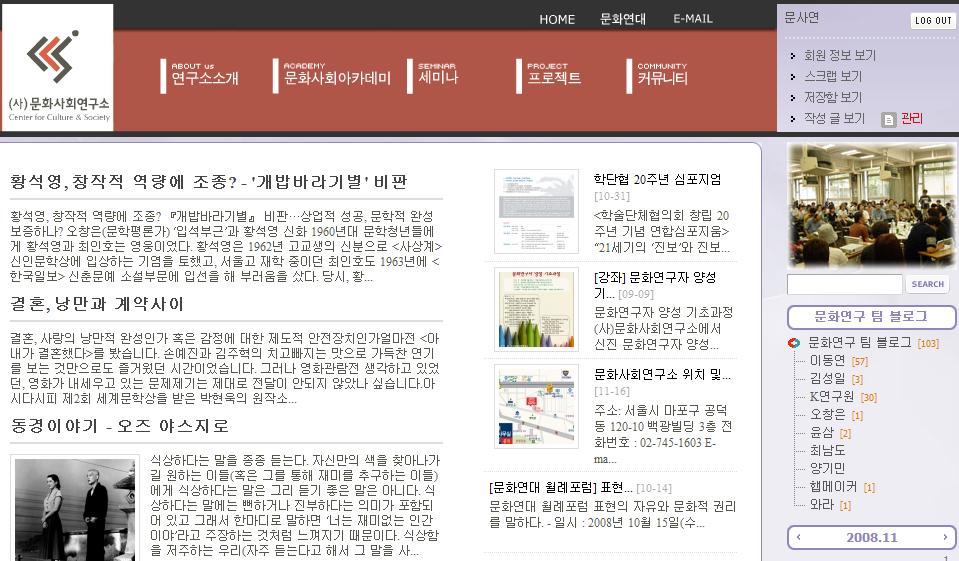Image resolution: width=959 pixels, height=561 pixels.
Task: Select K연구원 [30] in blog tree
Action: [843, 396]
